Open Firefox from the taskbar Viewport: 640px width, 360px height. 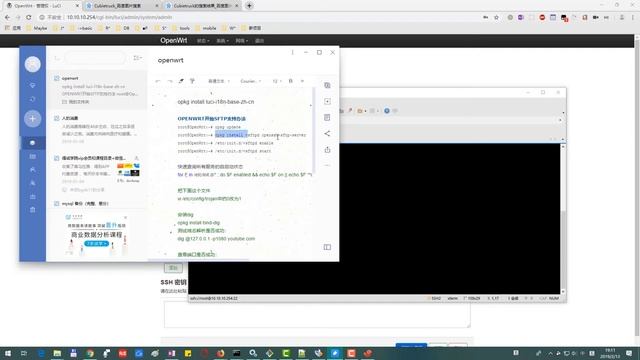220,353
